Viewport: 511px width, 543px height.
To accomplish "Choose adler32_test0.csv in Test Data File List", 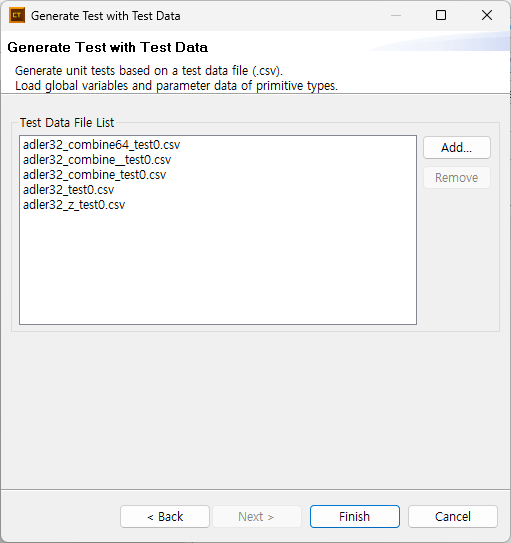I will click(69, 189).
